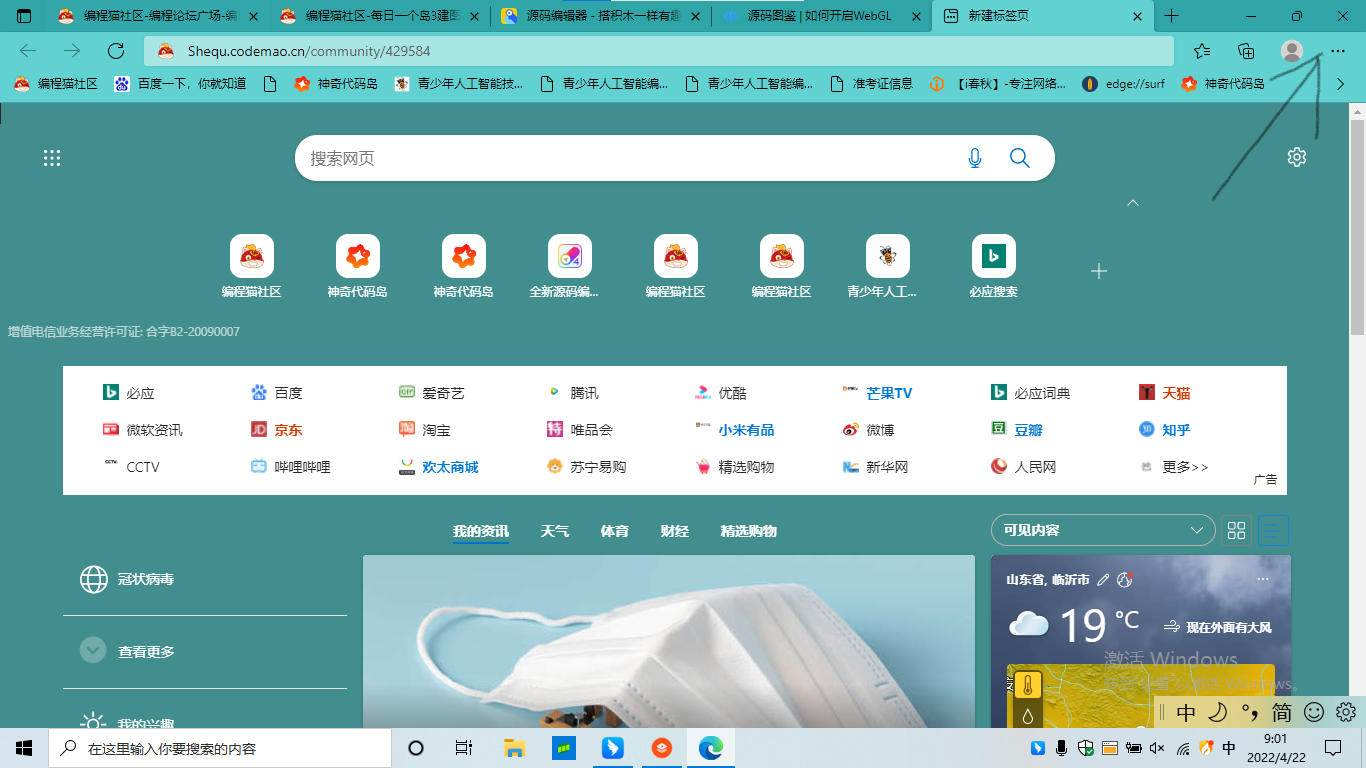
Task: Collapse the quick links section chevron
Action: coord(1133,203)
